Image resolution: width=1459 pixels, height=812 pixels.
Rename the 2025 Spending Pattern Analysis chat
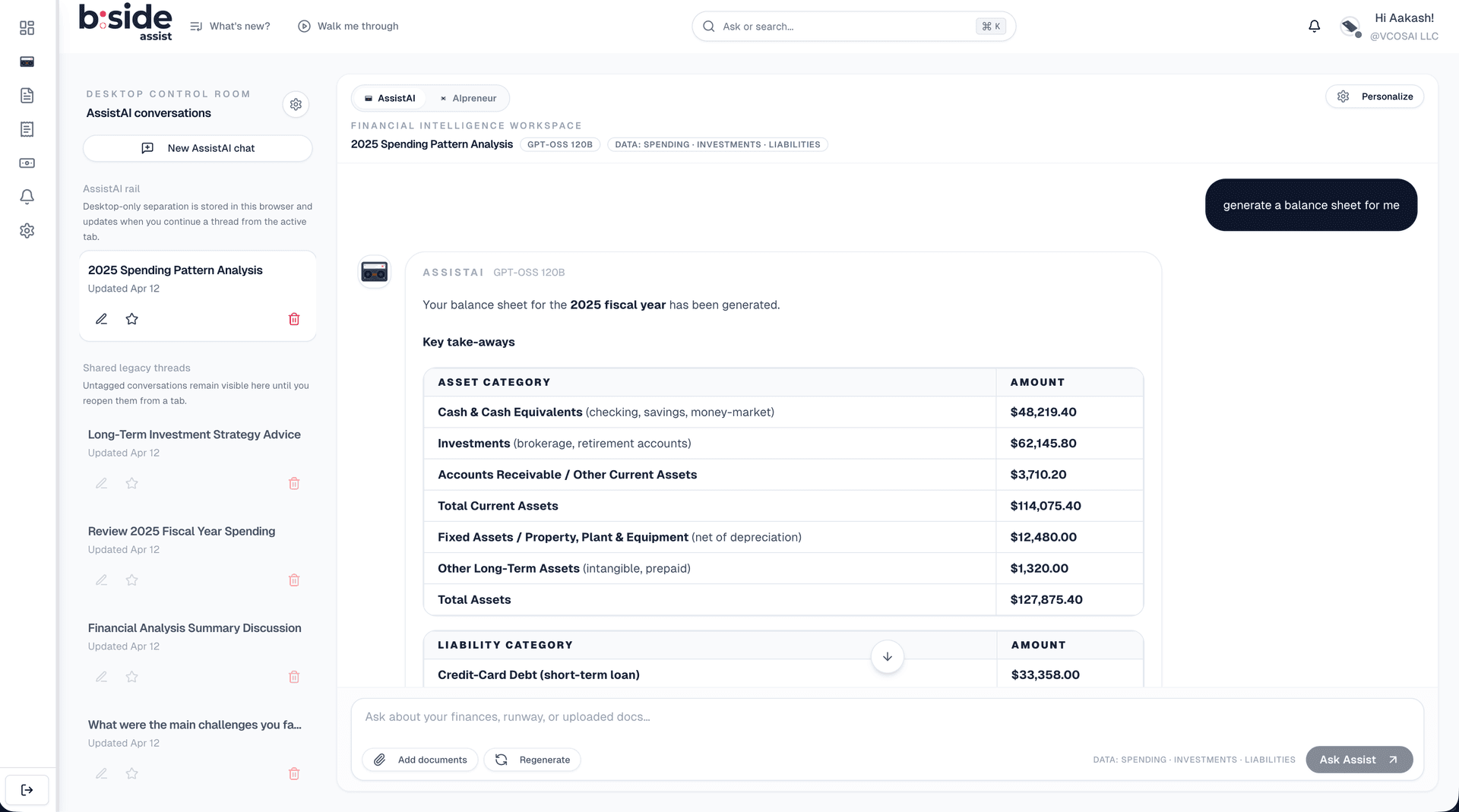point(101,319)
